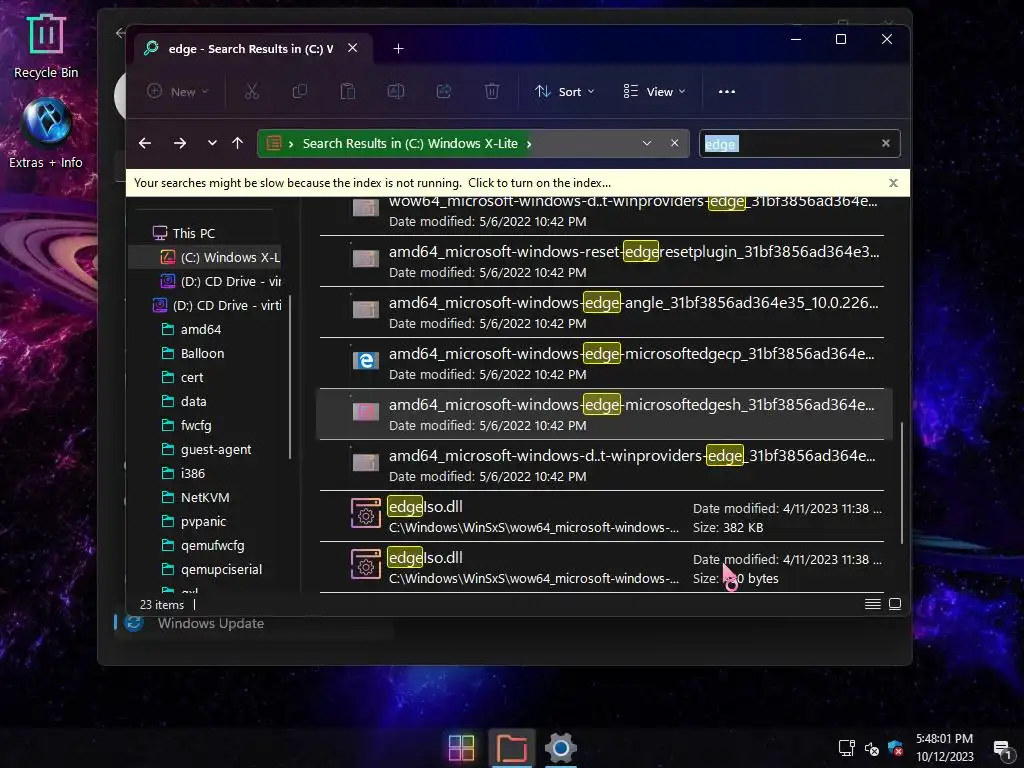Click the search results address bar icon
Screen dimensions: 1024x768
coord(274,143)
